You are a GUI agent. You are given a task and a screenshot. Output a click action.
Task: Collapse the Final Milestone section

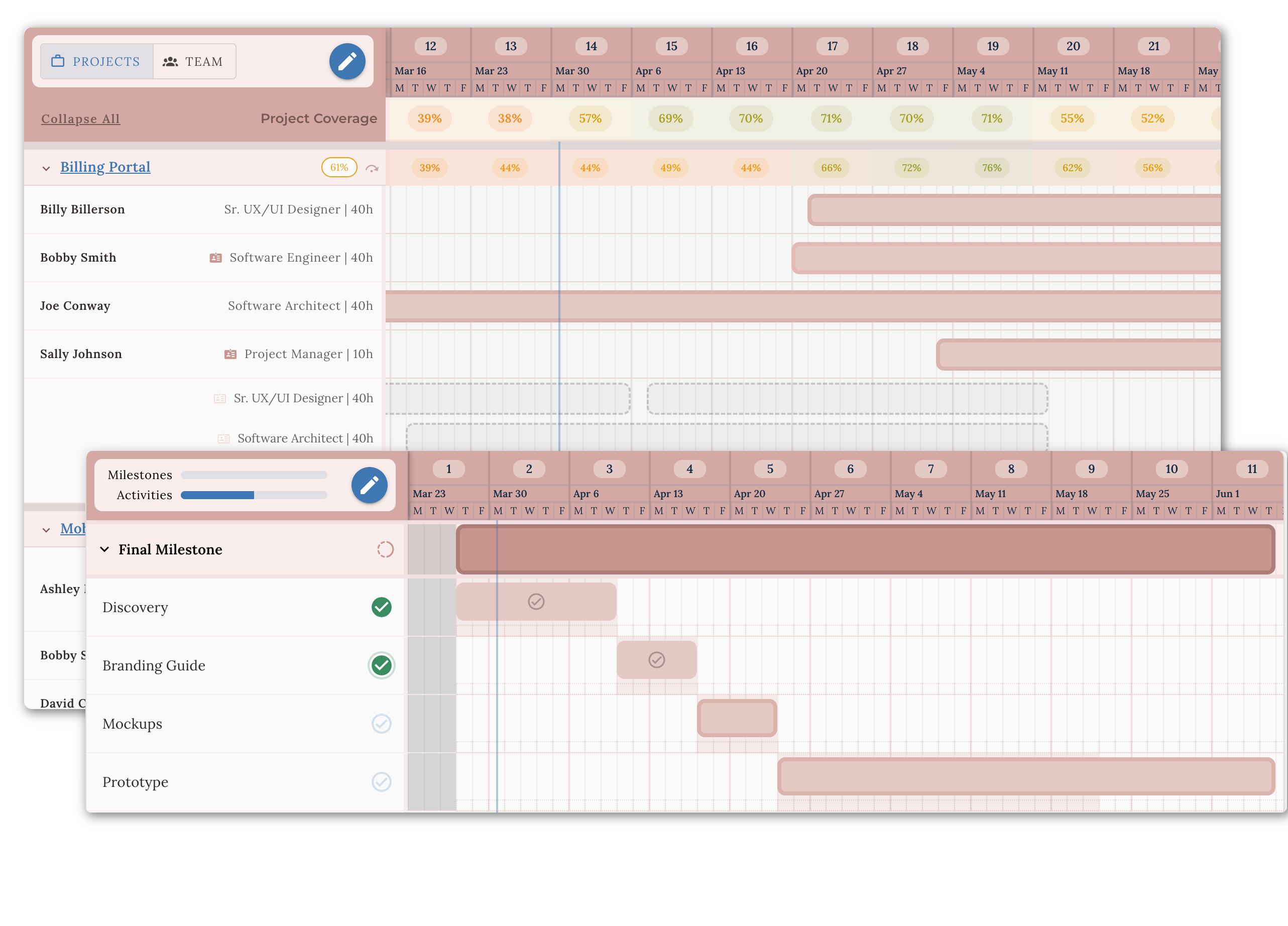click(104, 549)
